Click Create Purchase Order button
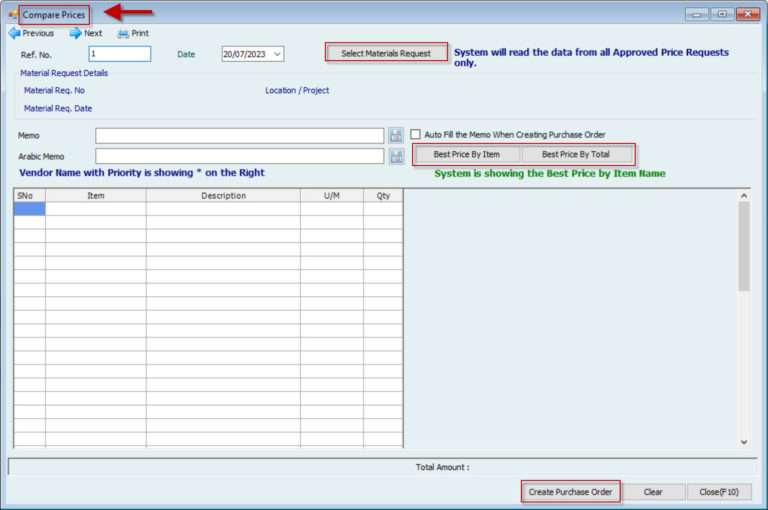 [570, 492]
